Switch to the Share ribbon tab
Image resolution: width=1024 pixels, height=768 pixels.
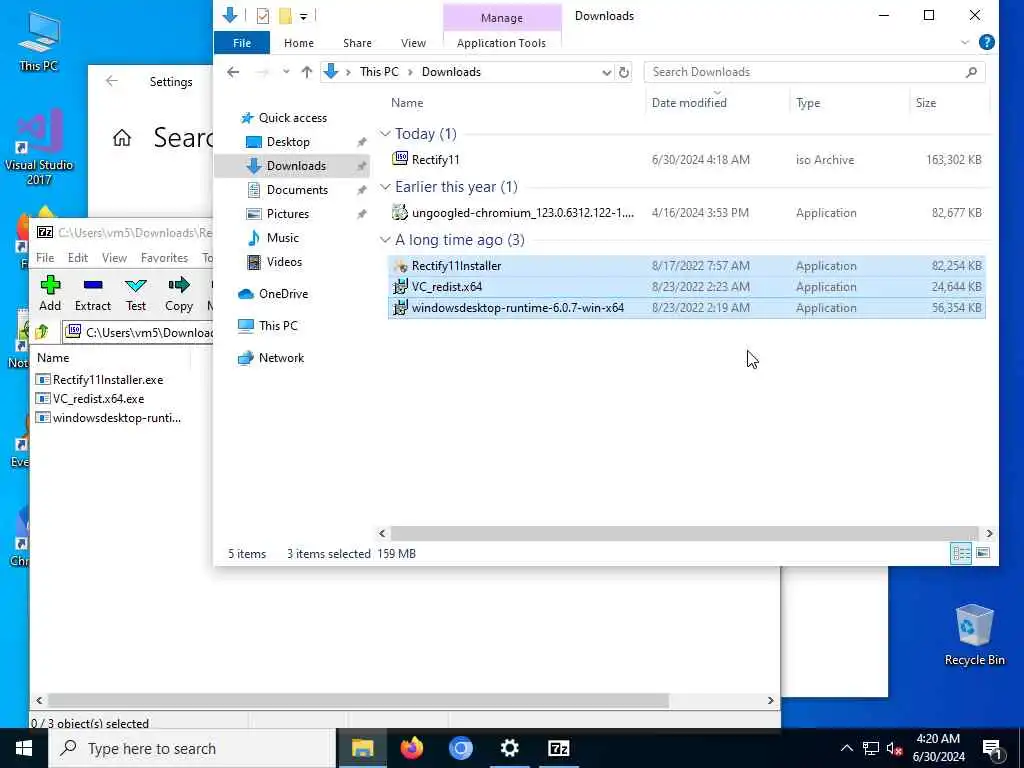point(357,43)
